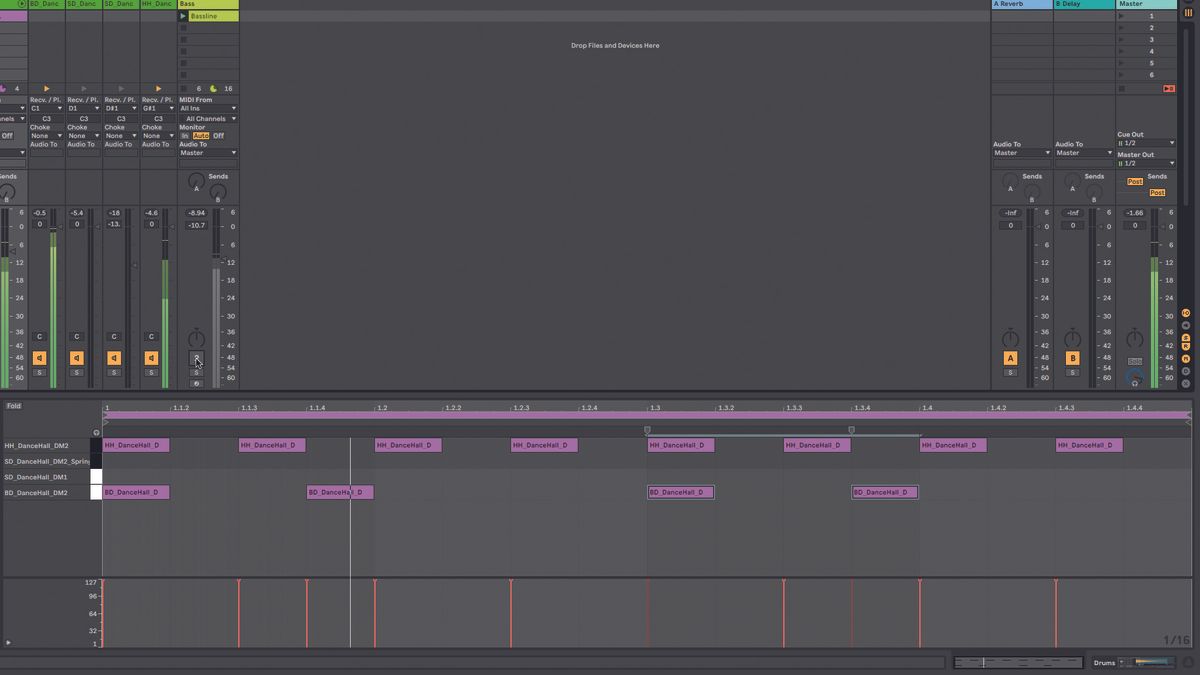Open the All Ins MIDI From dropdown

pyautogui.click(x=207, y=107)
